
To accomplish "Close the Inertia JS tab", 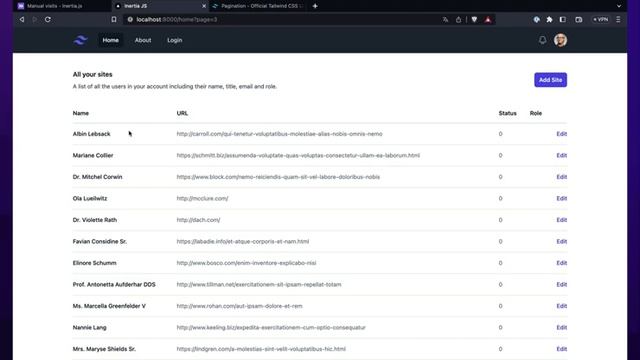I will (x=204, y=6).
